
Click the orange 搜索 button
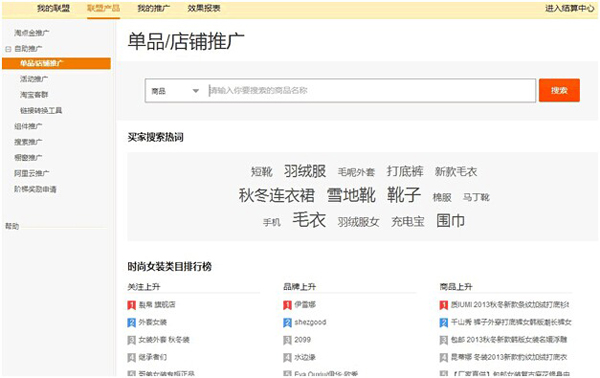coord(559,90)
